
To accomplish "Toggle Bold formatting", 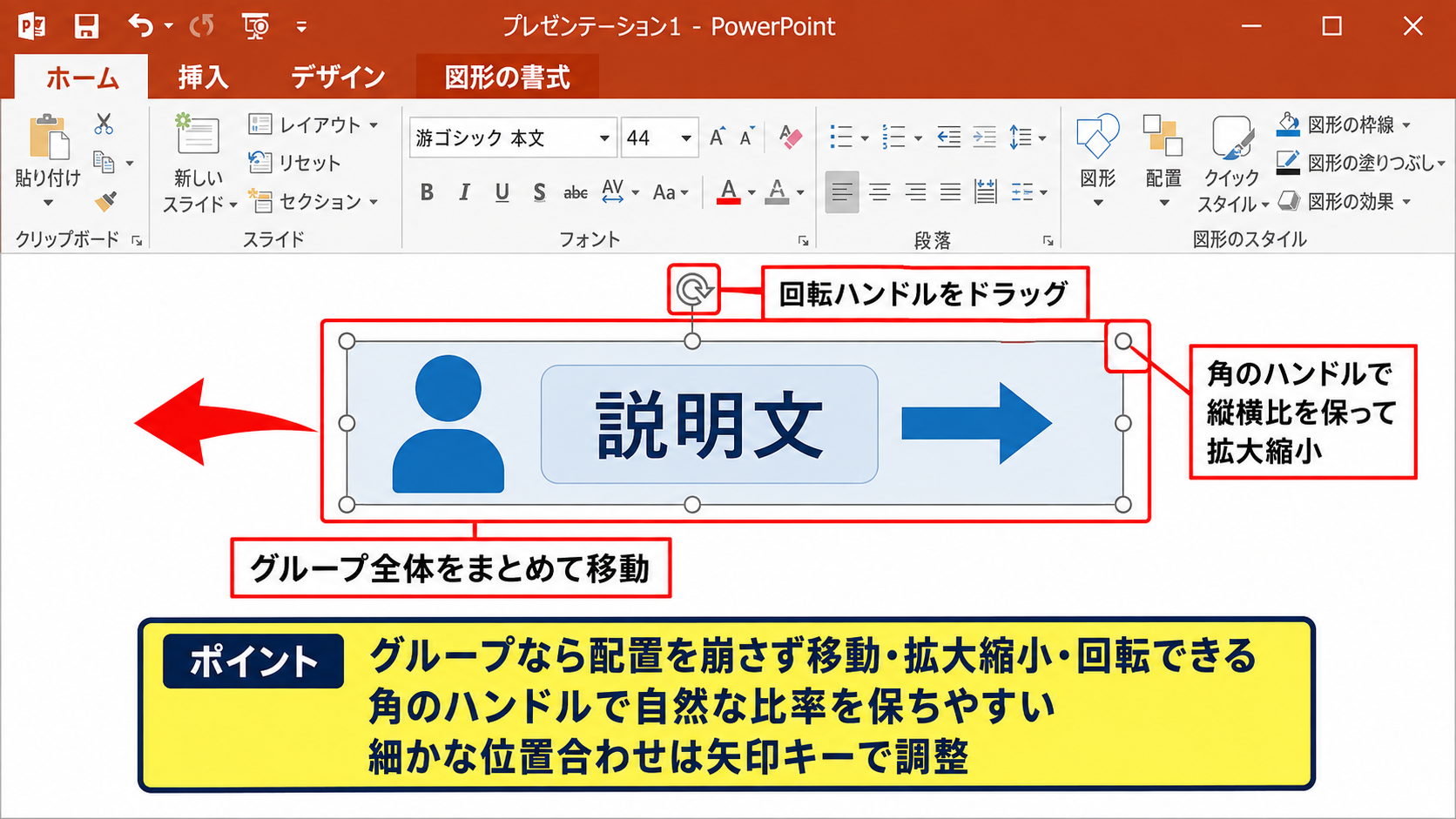I will [427, 192].
